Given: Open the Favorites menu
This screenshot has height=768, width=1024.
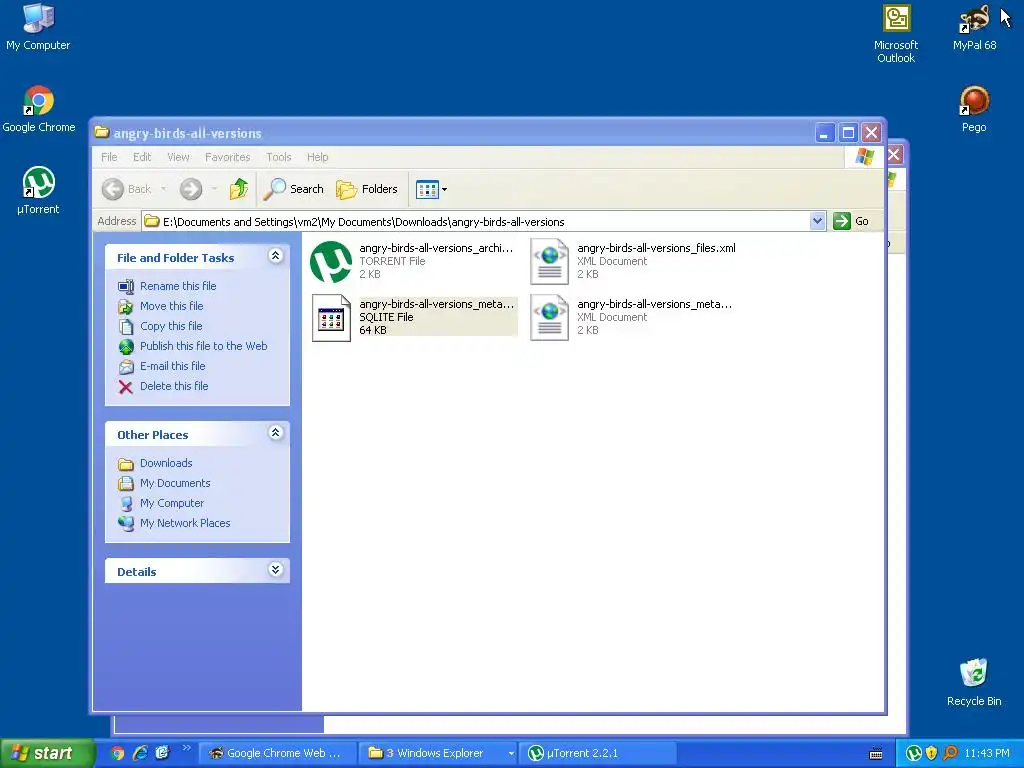Looking at the screenshot, I should tap(227, 157).
